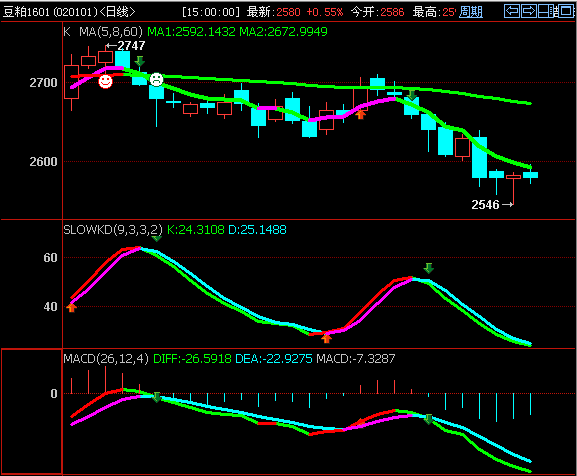This screenshot has width=577, height=476.
Task: Click the 2600 price axis label
Action: [43, 162]
